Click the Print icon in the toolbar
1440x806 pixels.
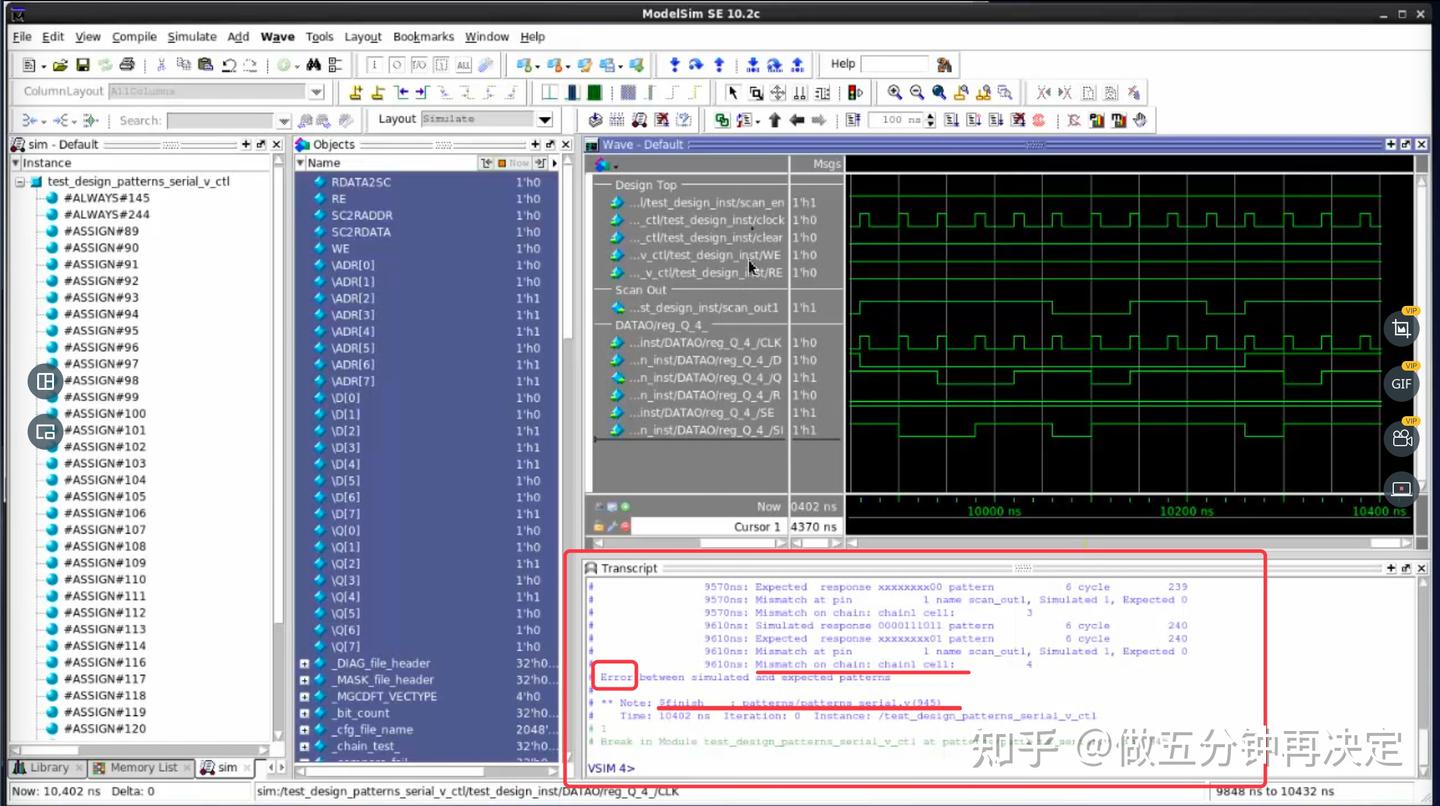click(x=127, y=64)
